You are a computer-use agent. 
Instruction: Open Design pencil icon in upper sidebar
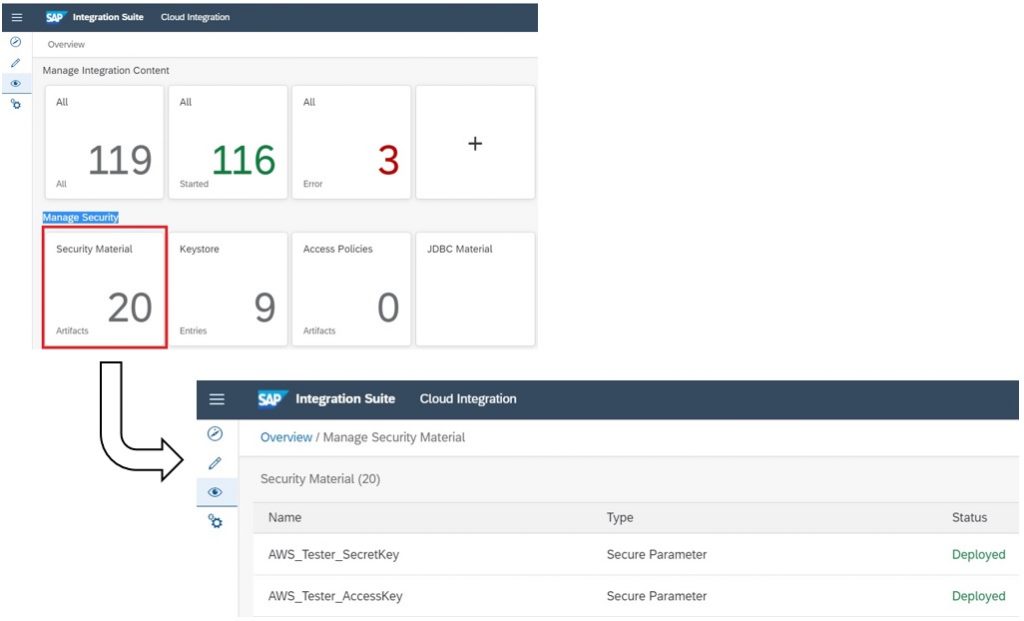(16, 63)
